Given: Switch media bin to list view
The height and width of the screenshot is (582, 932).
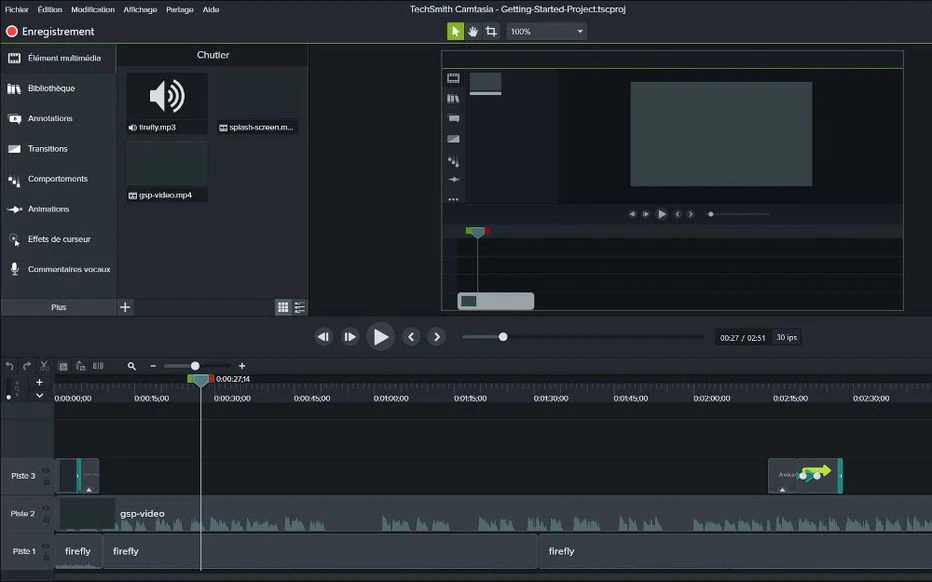Looking at the screenshot, I should [x=300, y=307].
